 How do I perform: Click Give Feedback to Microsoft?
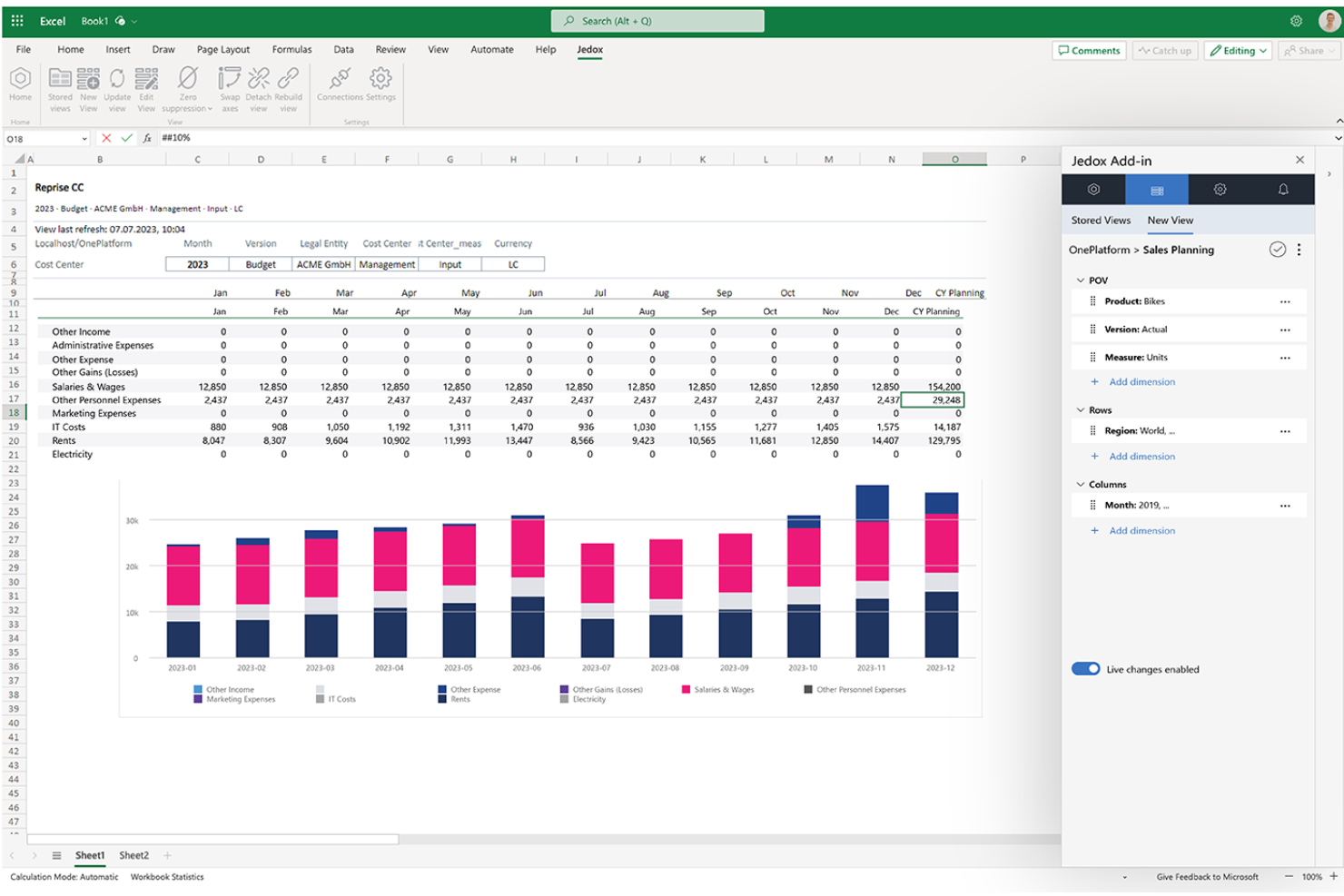(x=1207, y=877)
